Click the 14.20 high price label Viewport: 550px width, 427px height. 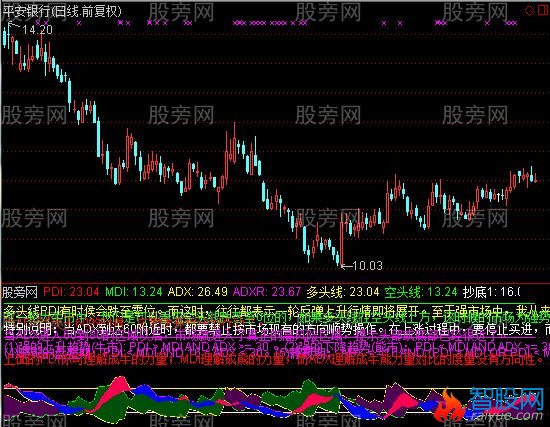[x=37, y=29]
